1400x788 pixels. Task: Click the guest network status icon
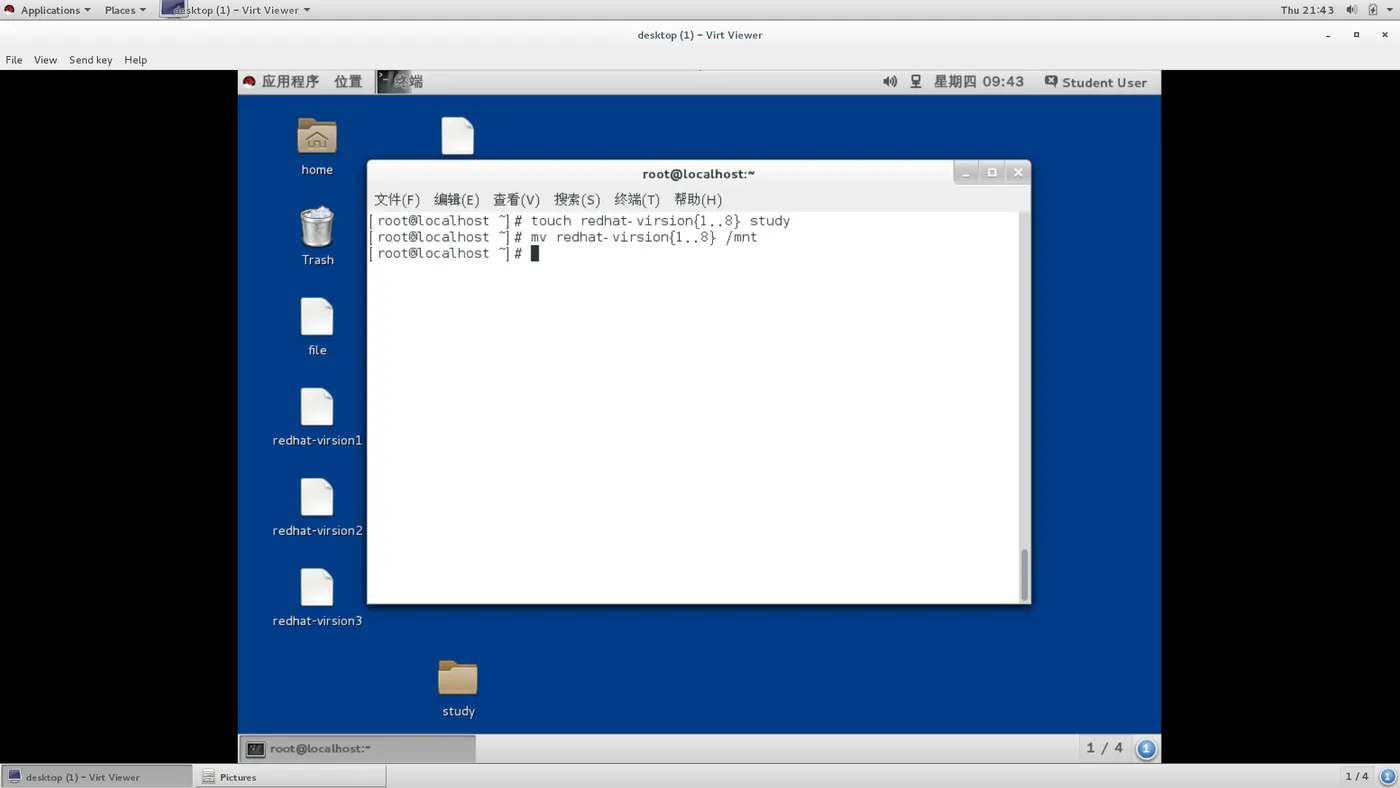click(x=916, y=82)
